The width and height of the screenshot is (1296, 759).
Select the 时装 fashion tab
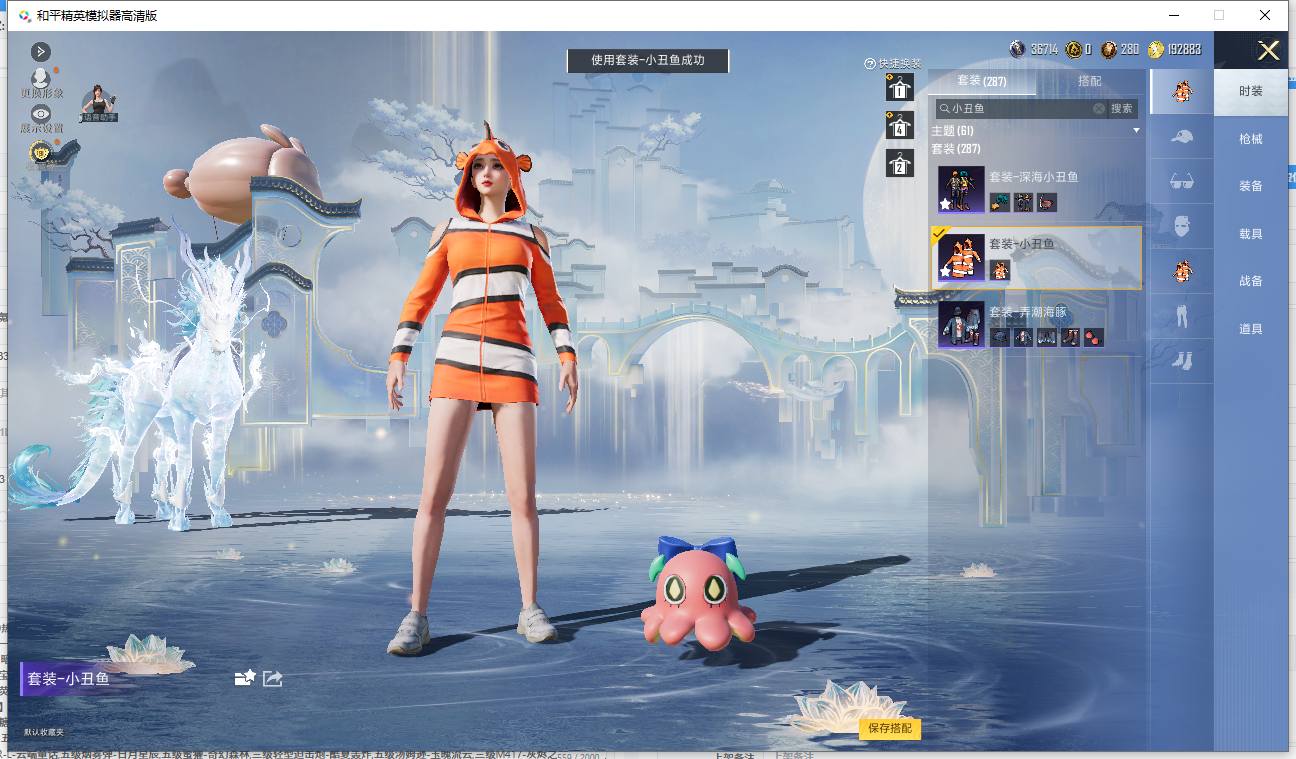[x=1251, y=91]
